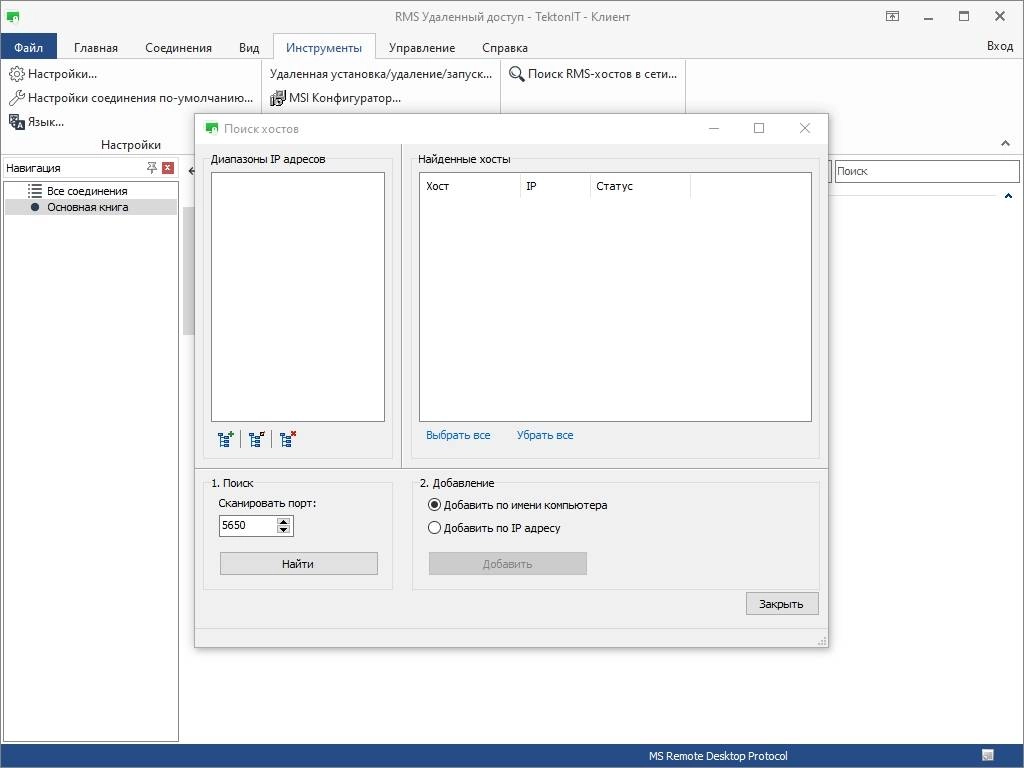Collapse the section below the Поиск box
The height and width of the screenshot is (768, 1024).
click(x=1008, y=196)
